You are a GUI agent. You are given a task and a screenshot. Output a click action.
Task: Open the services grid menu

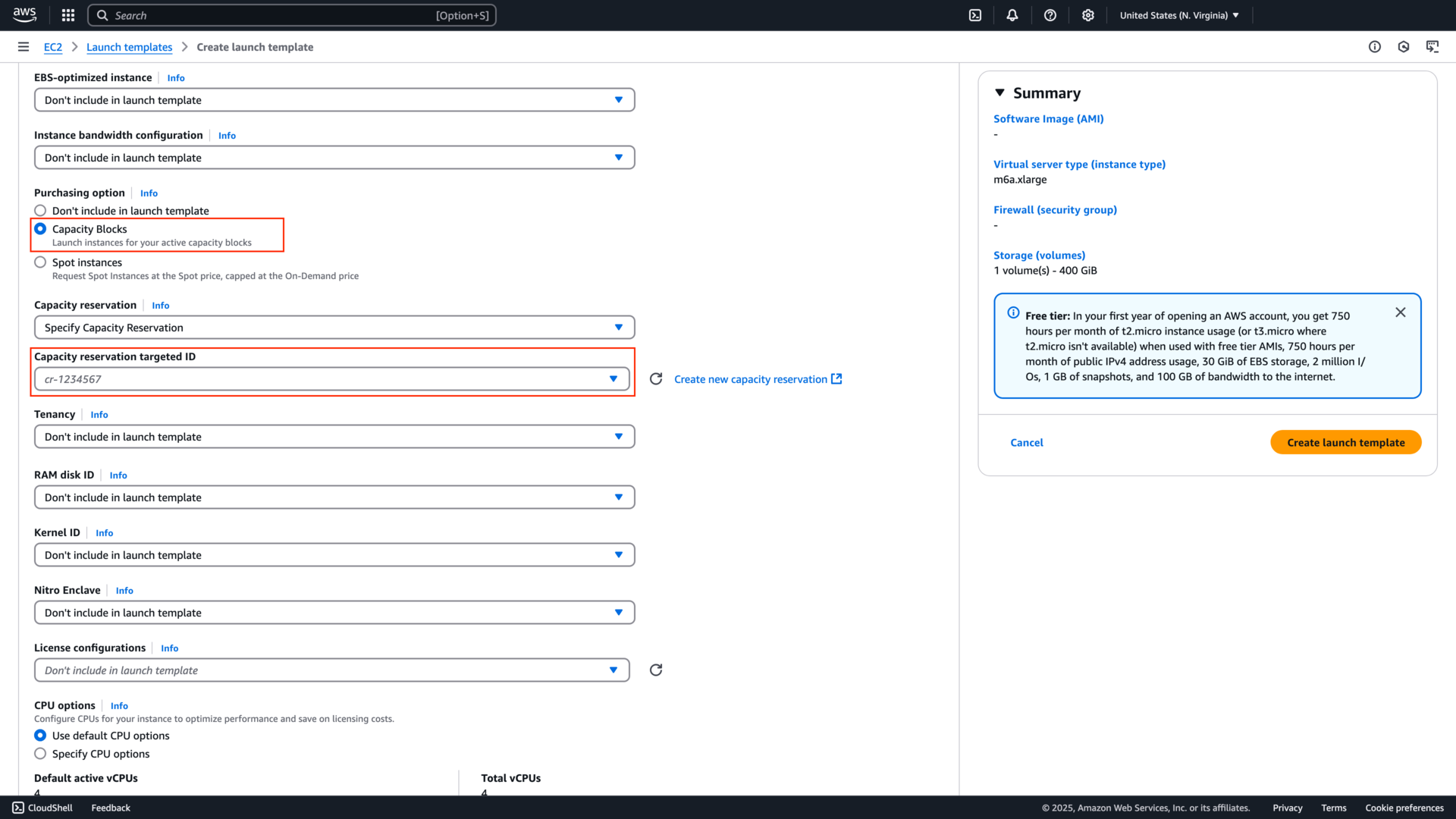[x=68, y=15]
